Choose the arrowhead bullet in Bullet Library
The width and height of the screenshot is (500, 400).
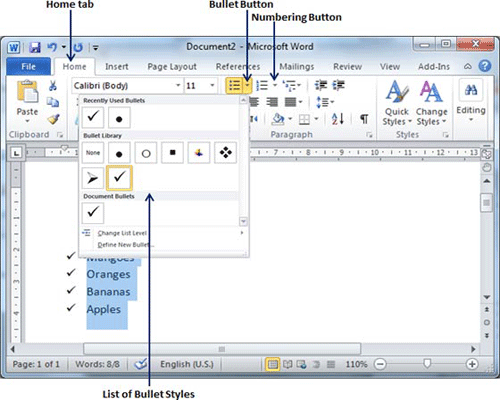click(93, 178)
